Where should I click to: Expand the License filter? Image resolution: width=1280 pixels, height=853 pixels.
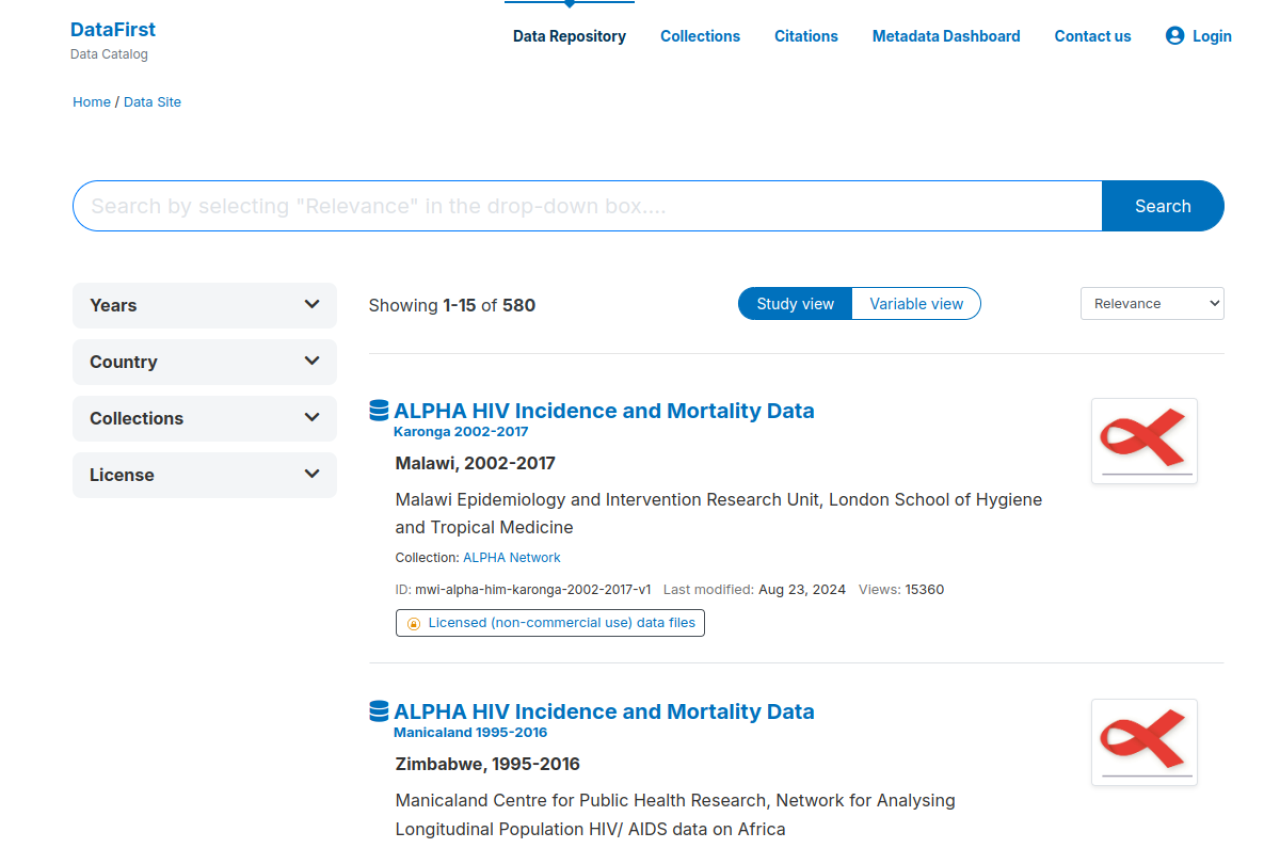tap(205, 475)
